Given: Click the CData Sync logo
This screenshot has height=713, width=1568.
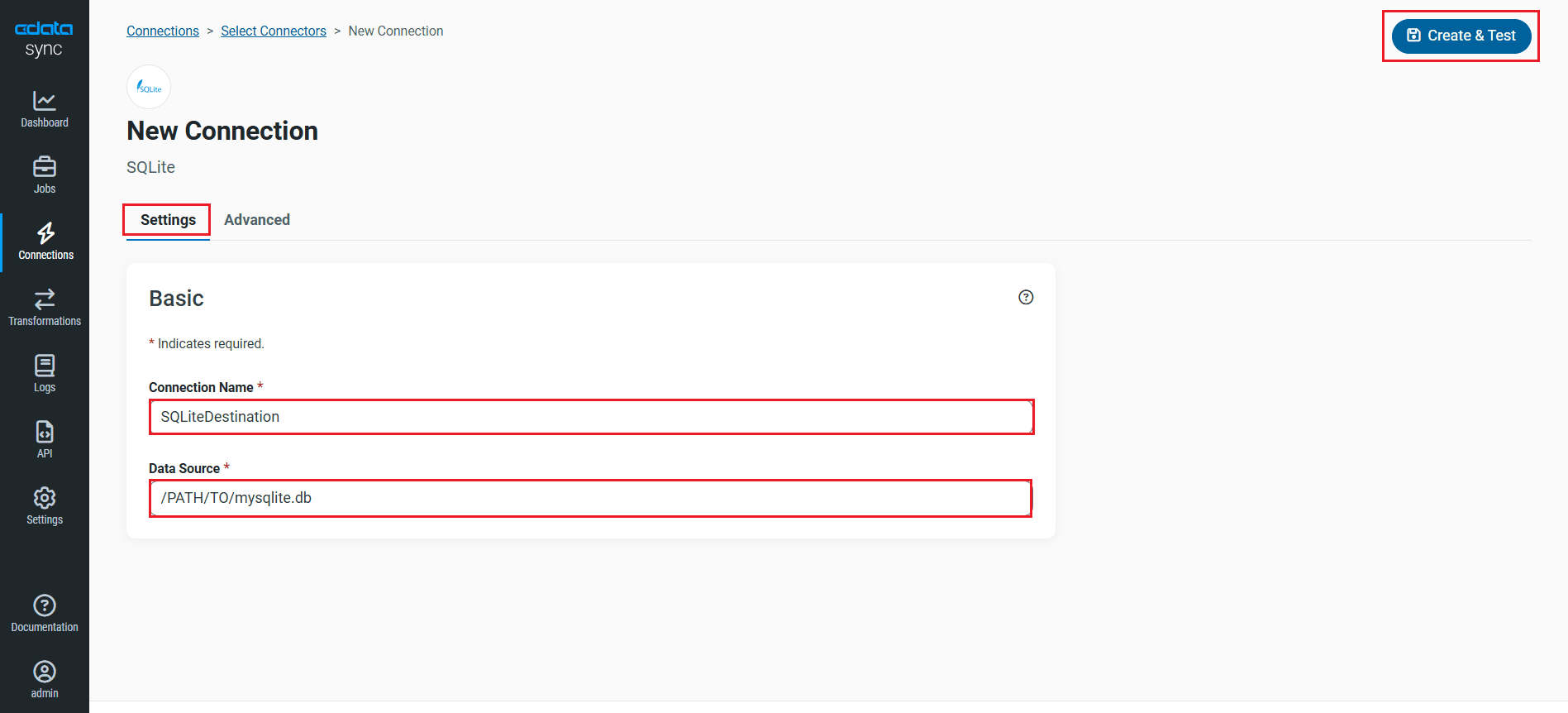Looking at the screenshot, I should point(44,39).
